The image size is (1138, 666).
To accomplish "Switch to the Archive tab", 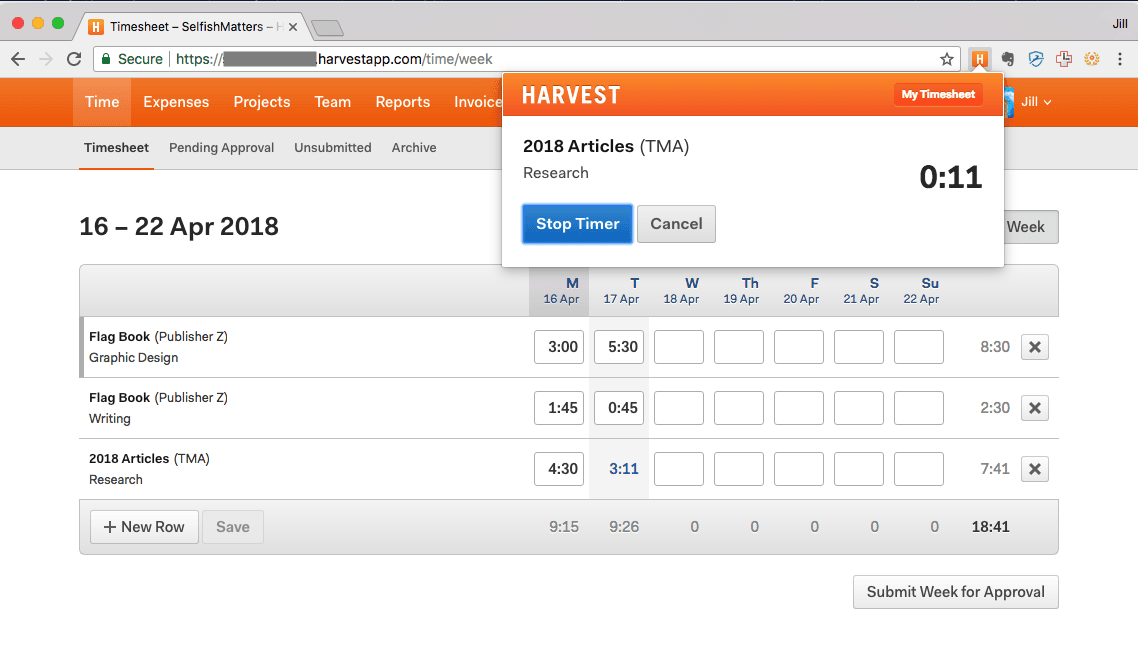I will (x=414, y=147).
